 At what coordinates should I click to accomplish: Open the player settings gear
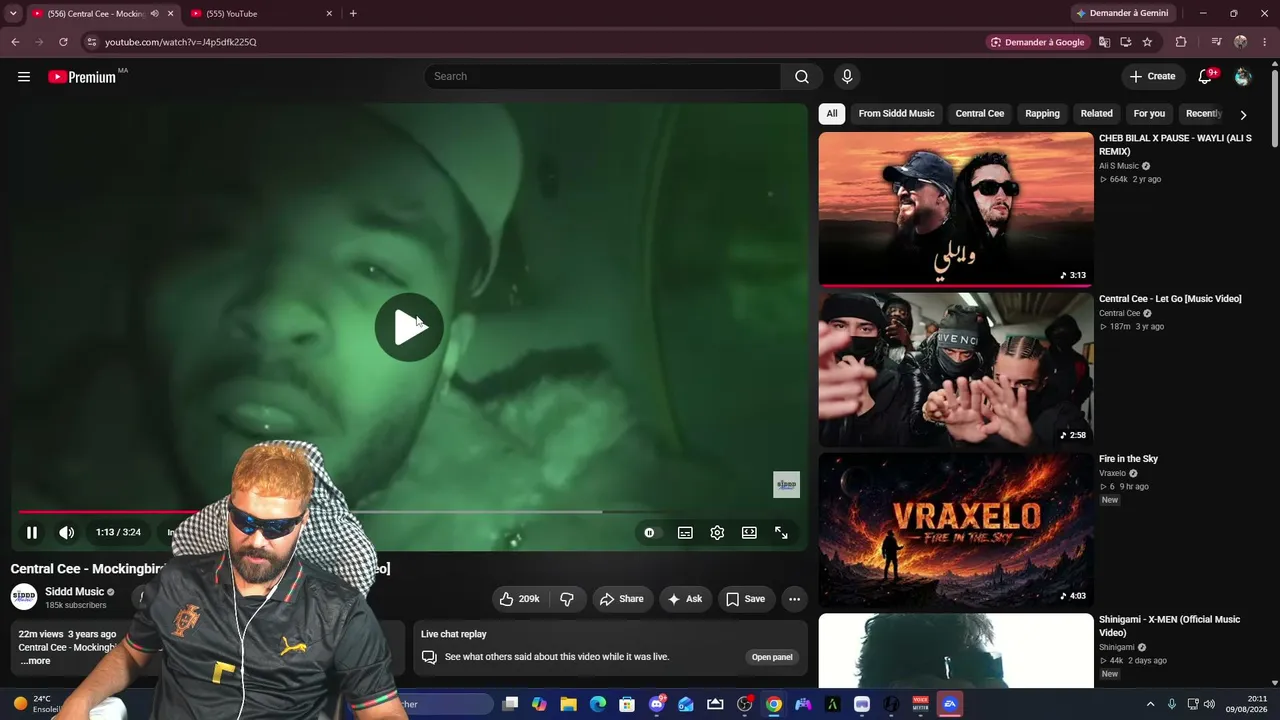click(x=717, y=533)
